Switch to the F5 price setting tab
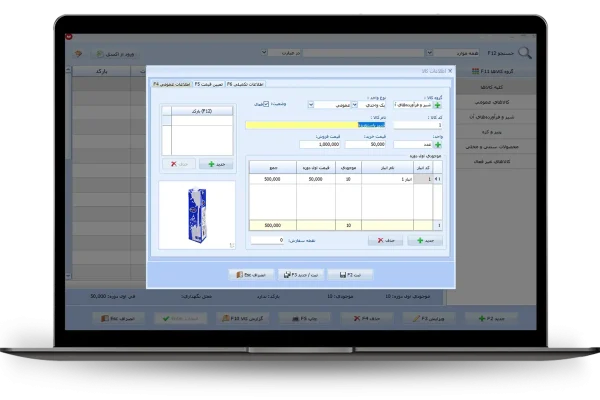Image resolution: width=600 pixels, height=400 pixels. [209, 84]
